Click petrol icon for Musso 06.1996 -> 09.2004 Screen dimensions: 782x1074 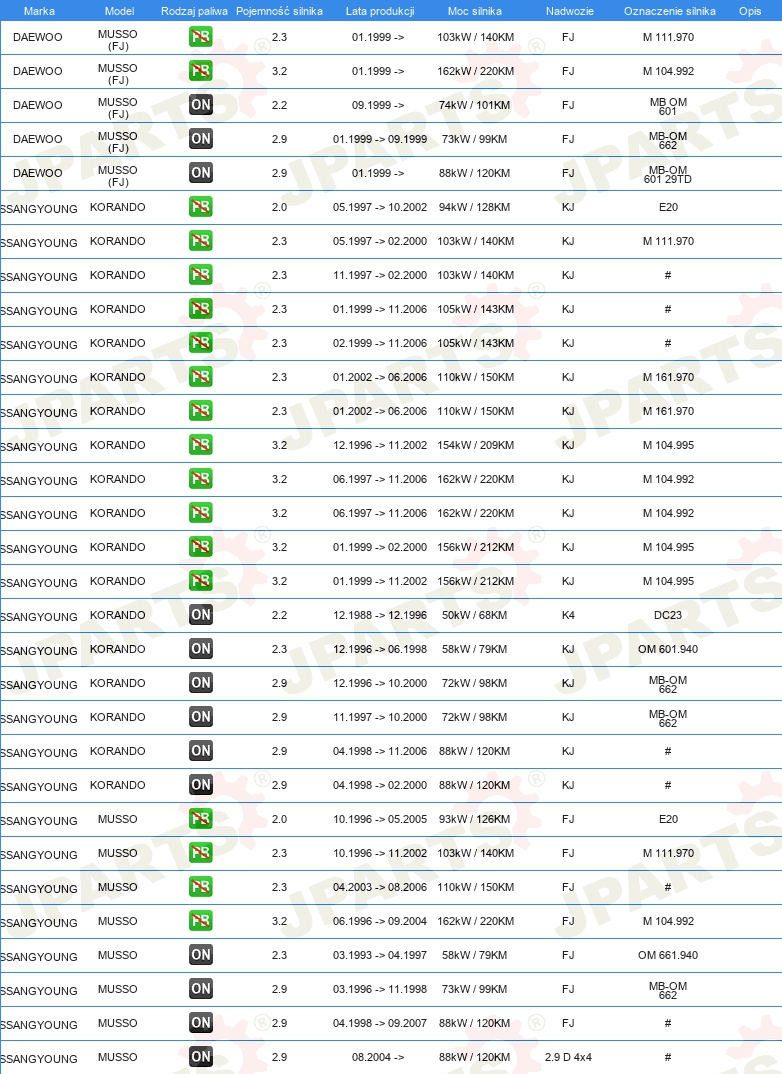tap(201, 921)
